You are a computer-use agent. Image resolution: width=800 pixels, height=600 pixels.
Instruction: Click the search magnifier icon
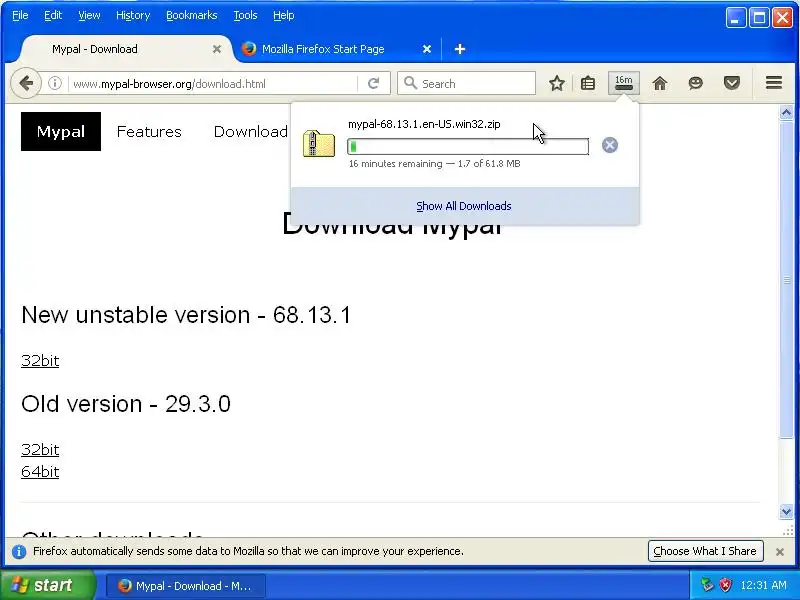[410, 83]
